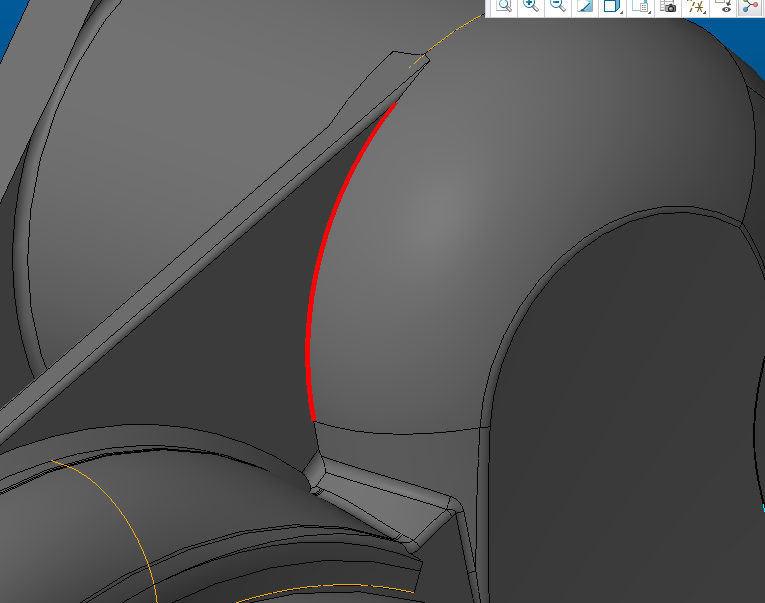
Task: Select the Zoom Out tool
Action: 558,7
